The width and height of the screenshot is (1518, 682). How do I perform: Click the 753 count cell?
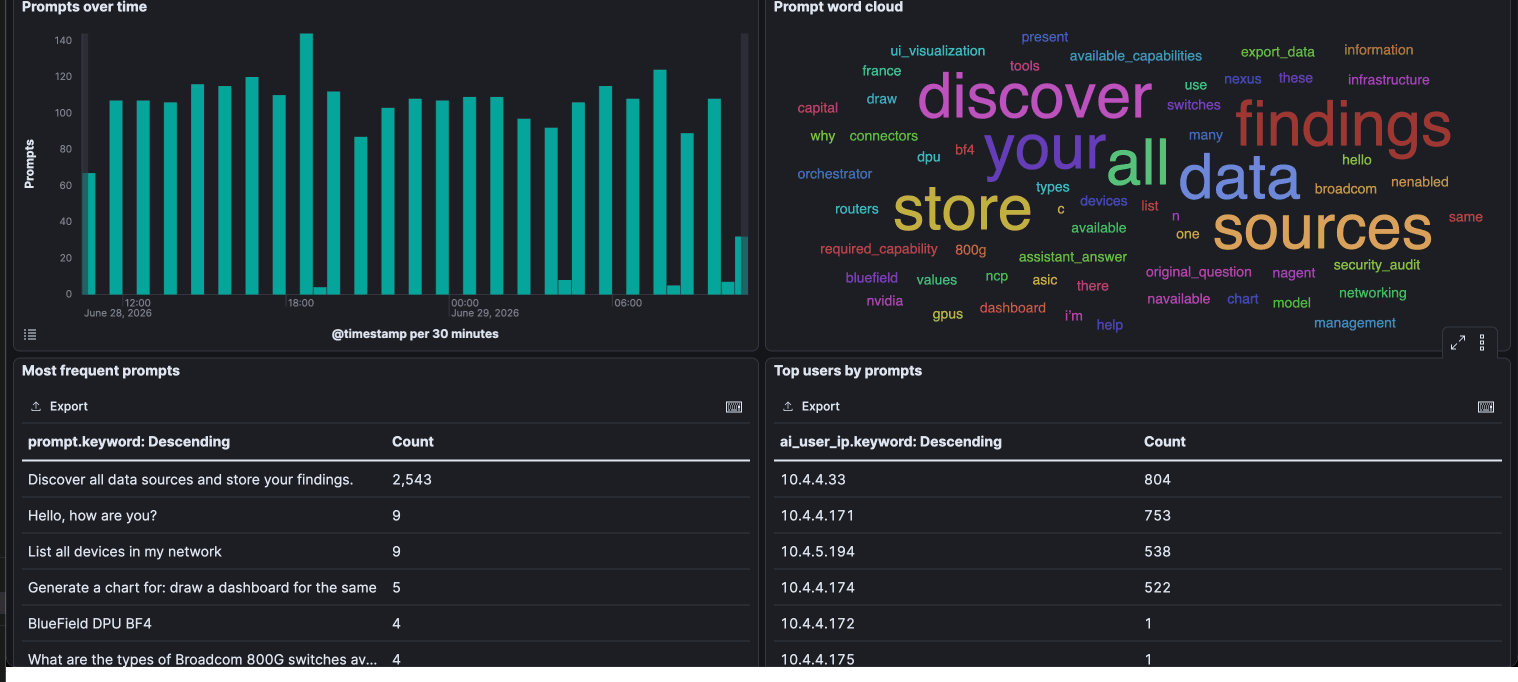pyautogui.click(x=1158, y=516)
